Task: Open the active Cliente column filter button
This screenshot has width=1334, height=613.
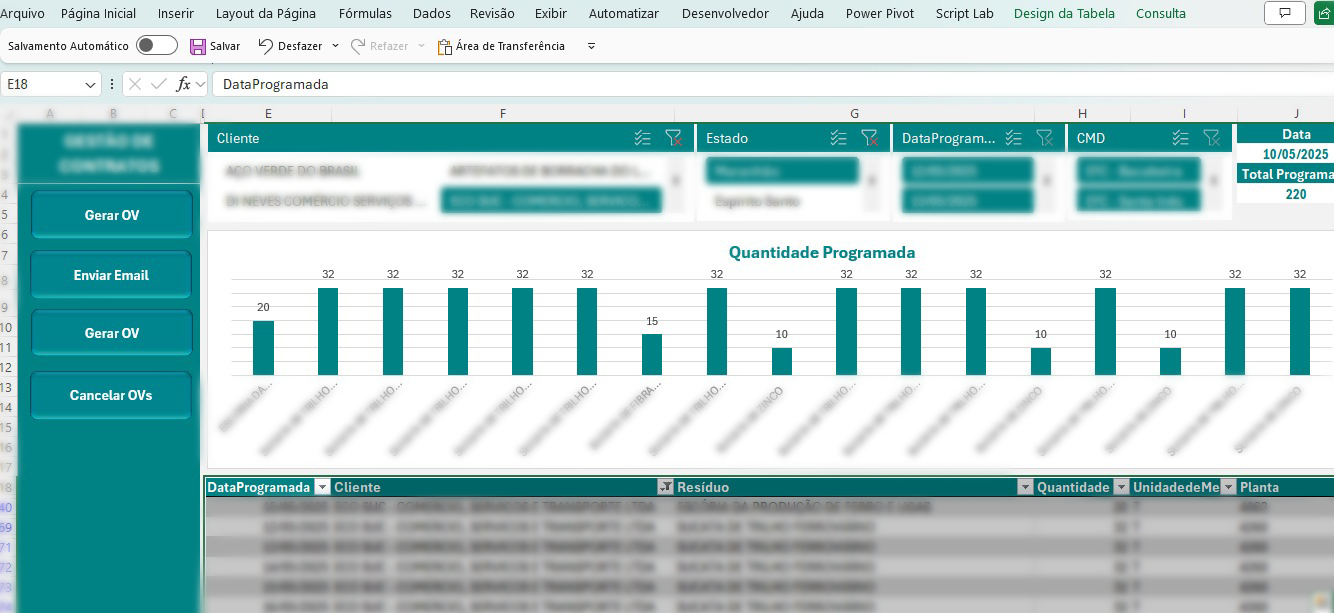Action: point(665,487)
